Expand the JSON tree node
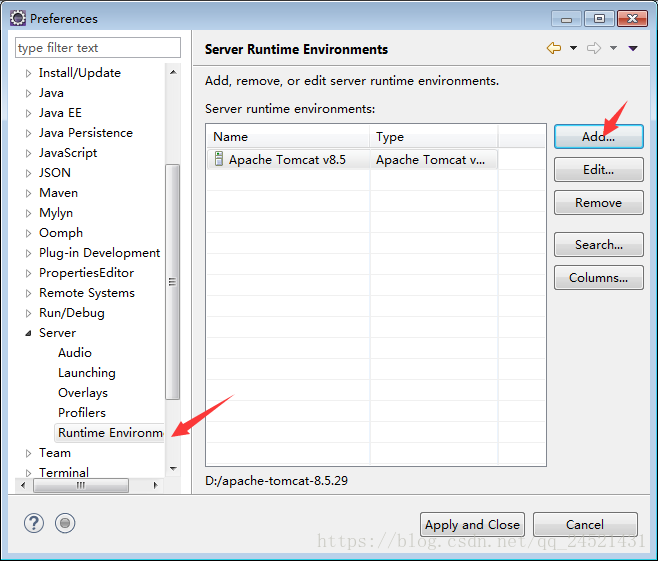The width and height of the screenshot is (658, 561). click(x=28, y=173)
